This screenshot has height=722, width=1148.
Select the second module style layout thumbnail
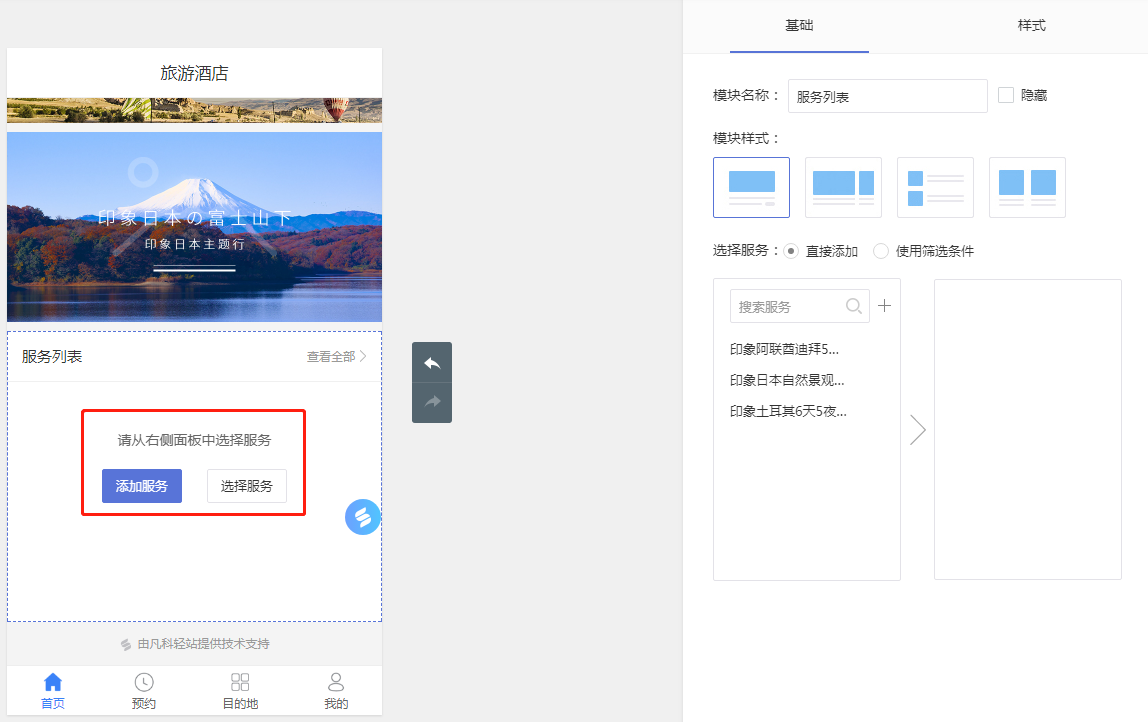(x=843, y=187)
